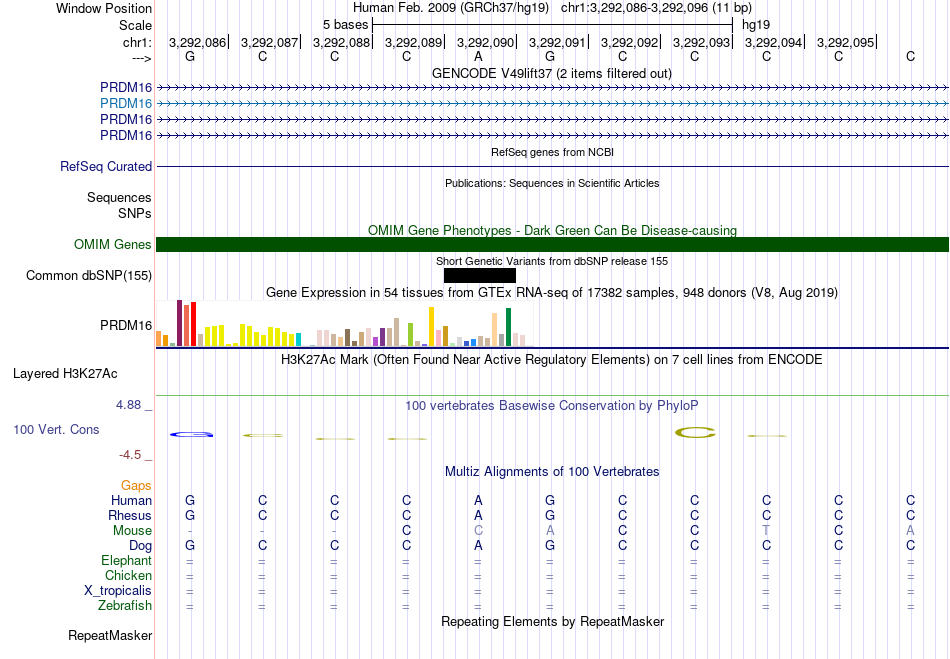Screen dimensions: 950x659
Task: Click the 4.88 PhyloP upper scale value
Action: click(x=128, y=405)
